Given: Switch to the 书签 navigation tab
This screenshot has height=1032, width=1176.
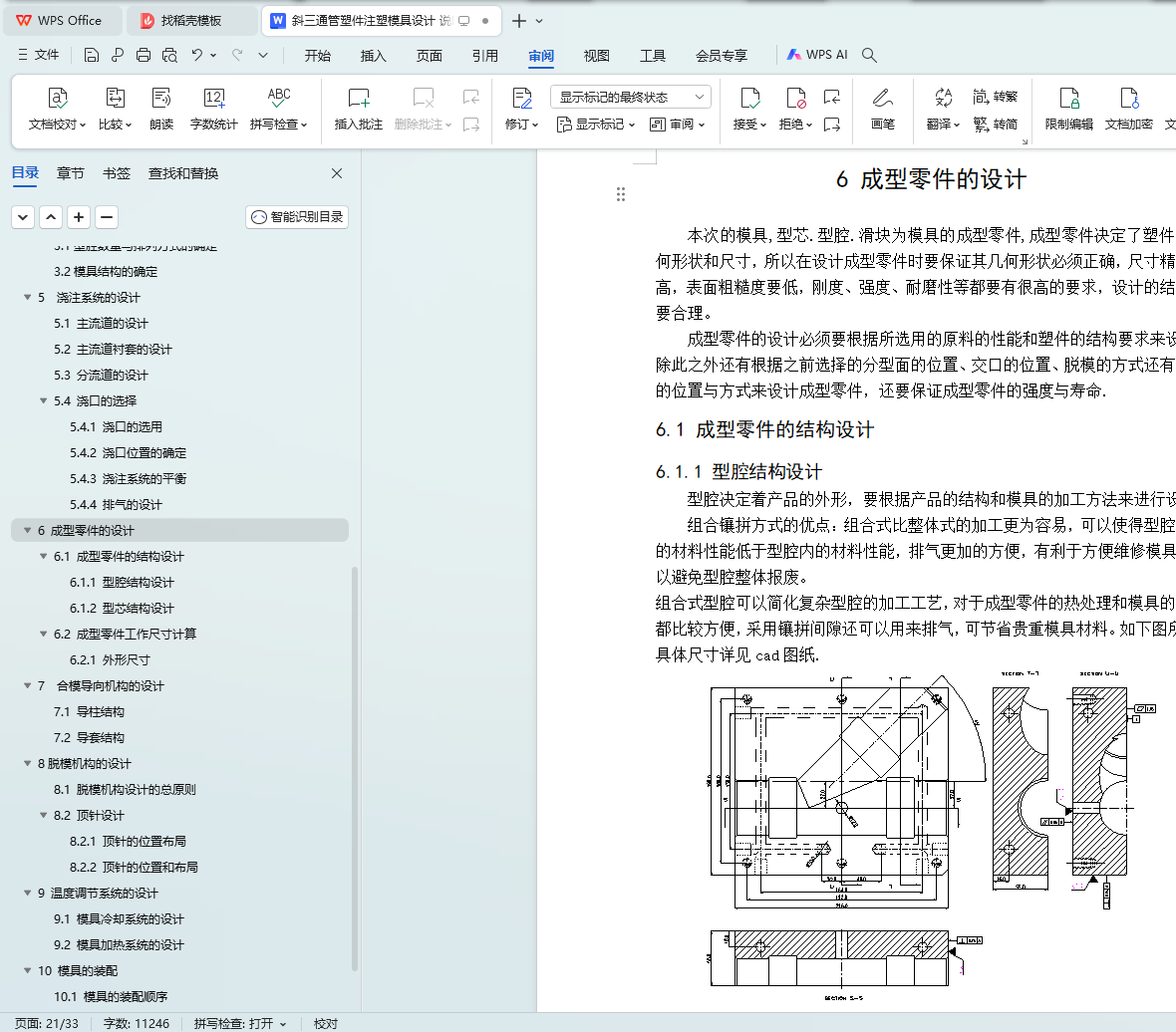Looking at the screenshot, I should [x=117, y=173].
